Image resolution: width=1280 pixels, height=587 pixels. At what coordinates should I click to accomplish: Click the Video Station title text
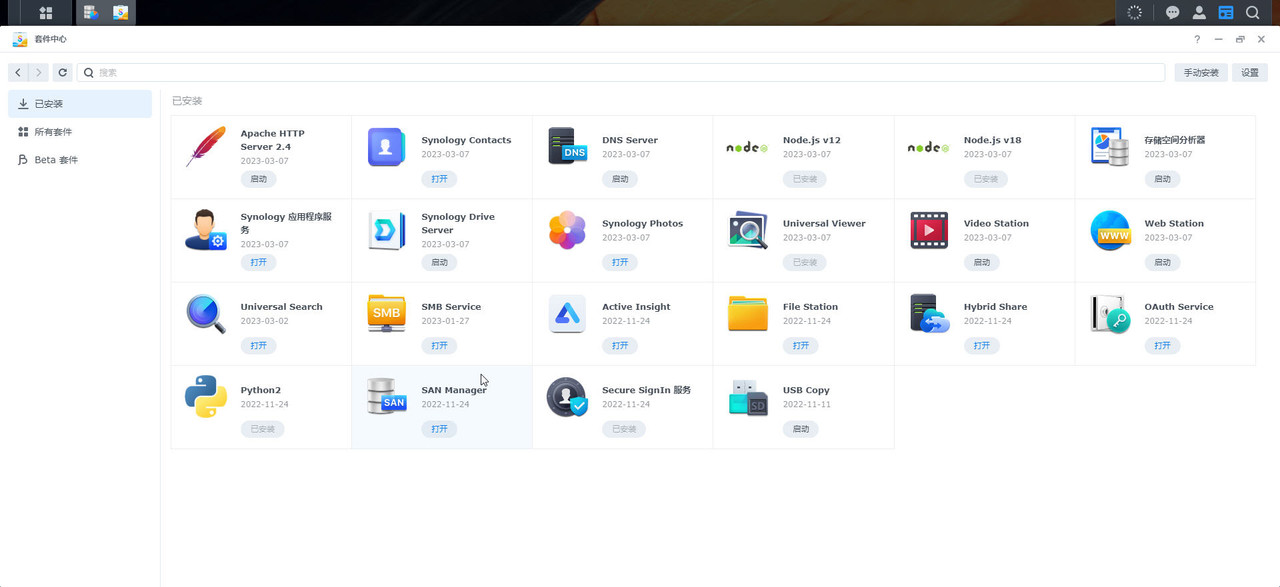pyautogui.click(x=996, y=224)
